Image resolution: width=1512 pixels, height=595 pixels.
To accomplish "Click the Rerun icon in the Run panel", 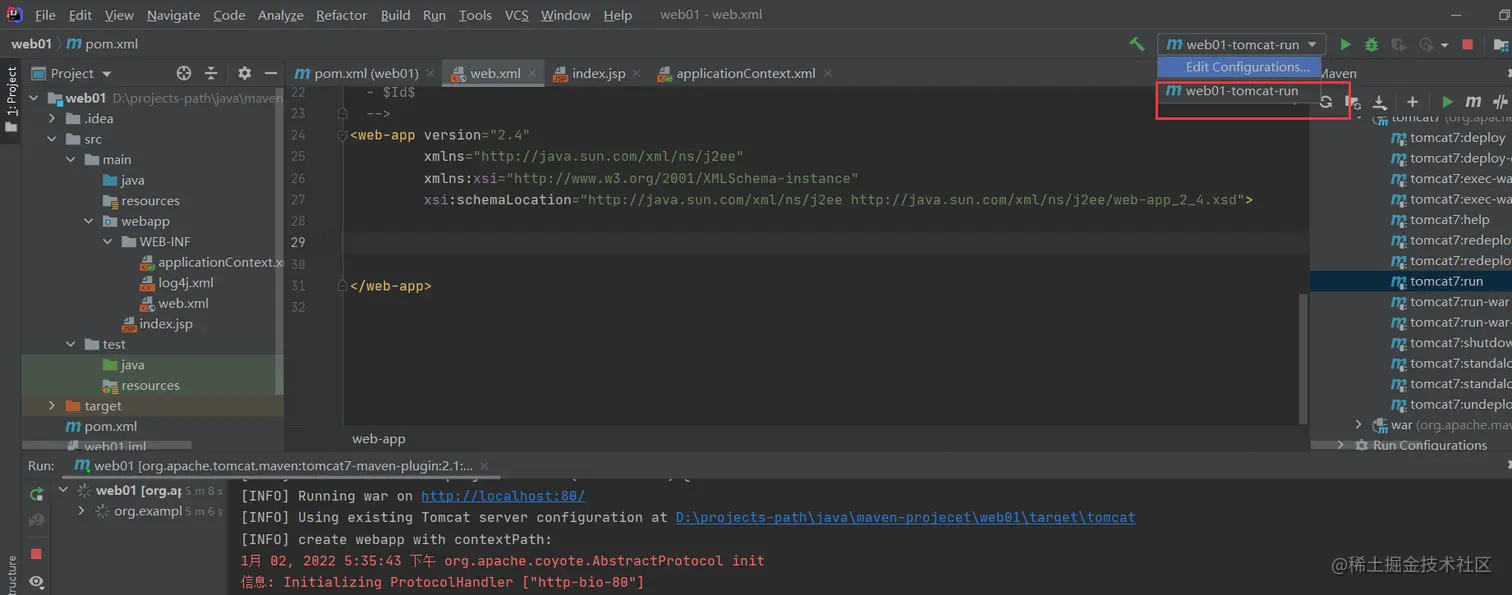I will 36,494.
